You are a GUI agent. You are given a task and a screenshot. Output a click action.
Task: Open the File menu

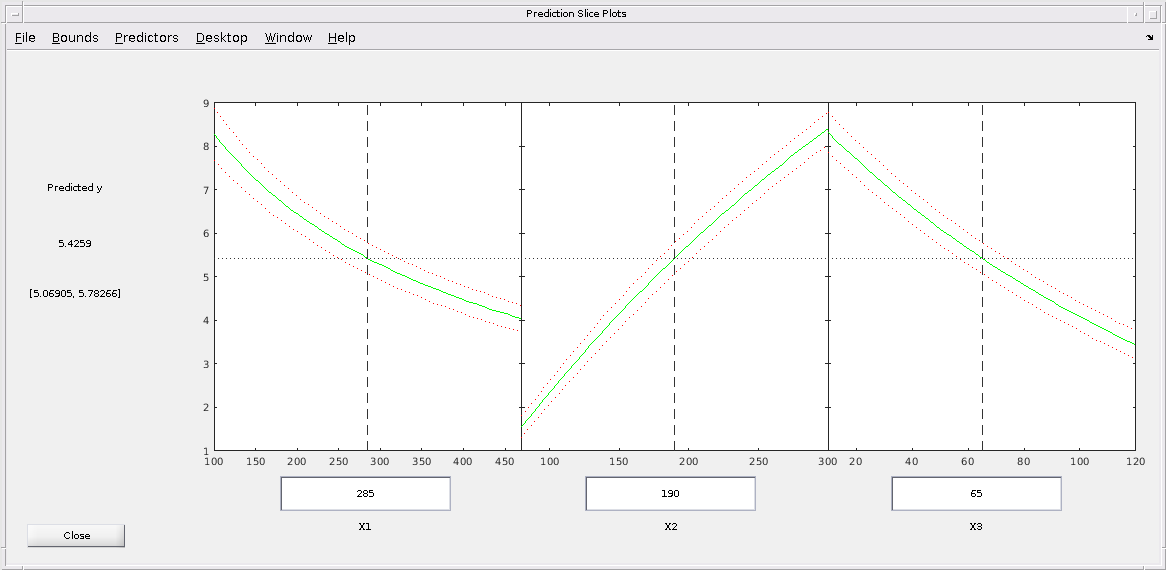(x=25, y=37)
